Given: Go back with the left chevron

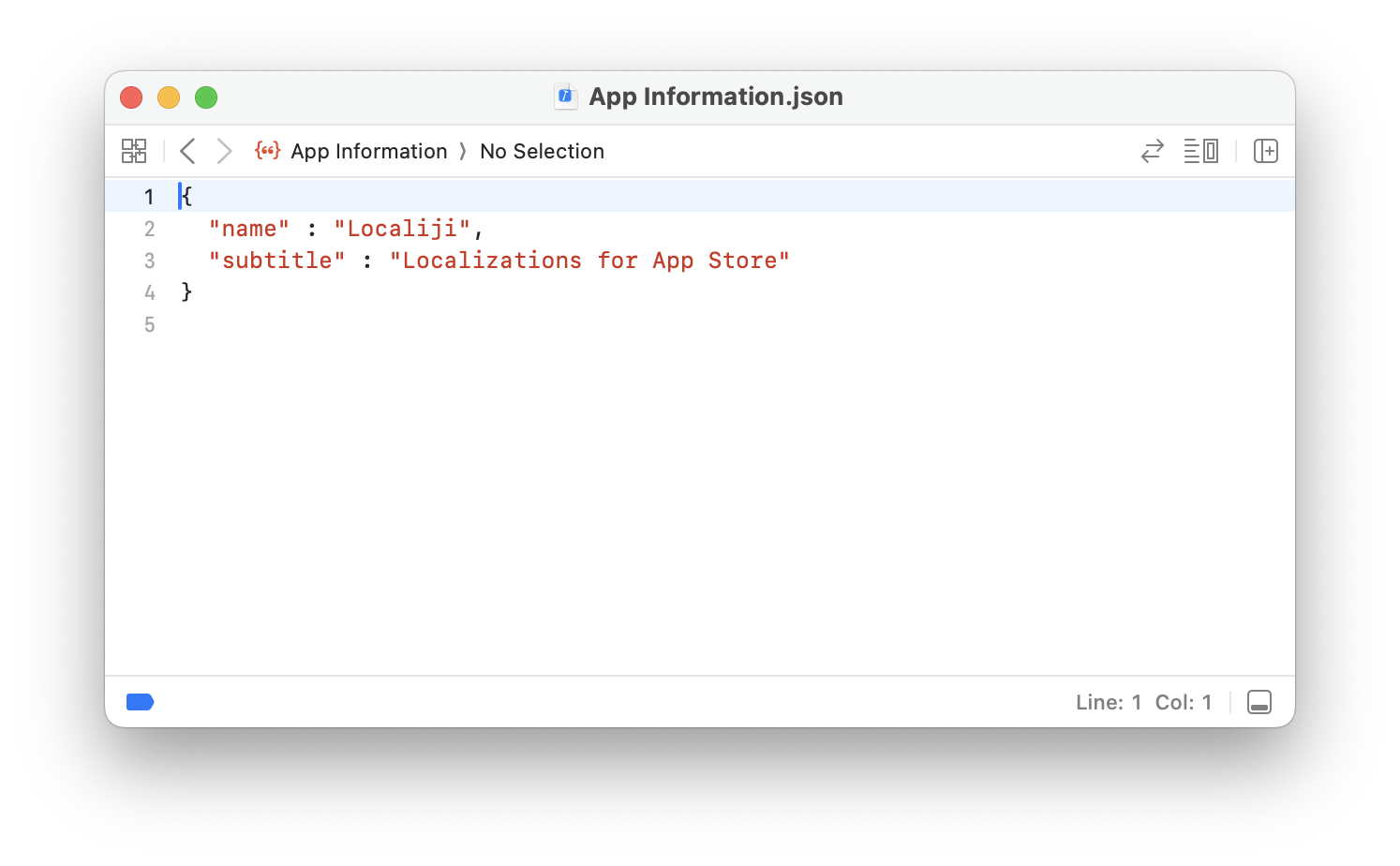Looking at the screenshot, I should click(187, 151).
